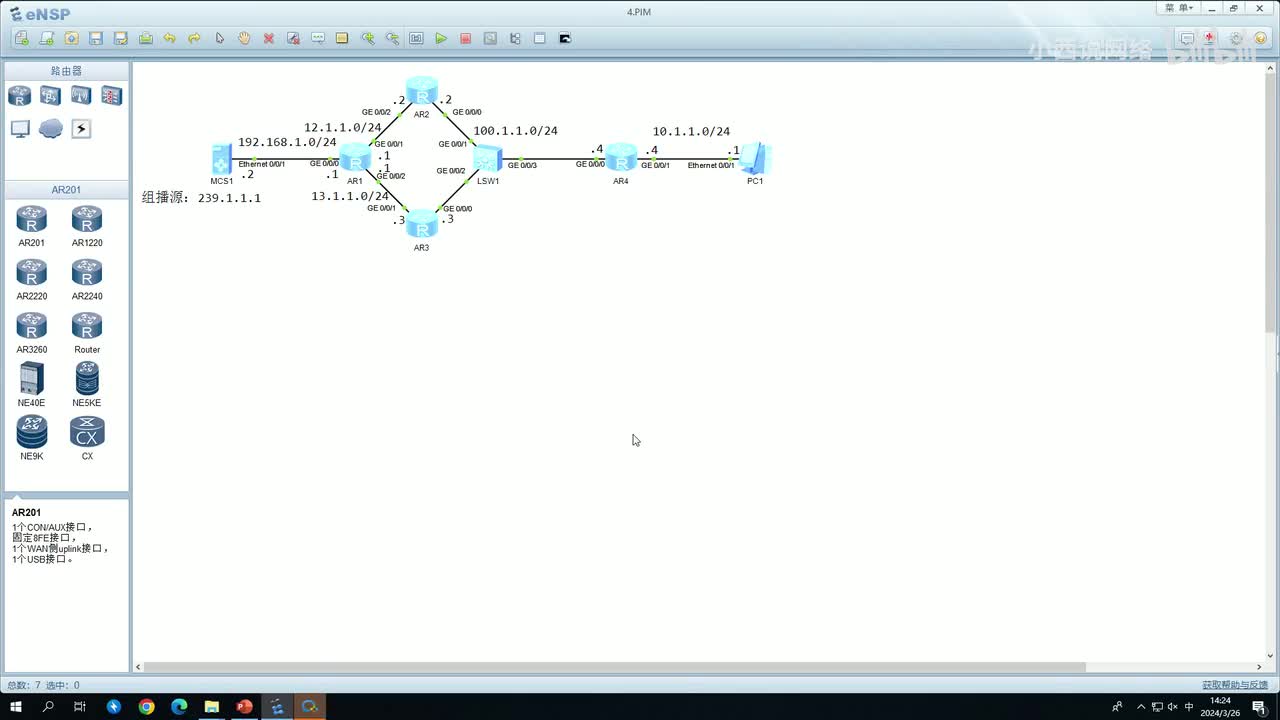This screenshot has height=720, width=1280.
Task: Click the New Topology toolbar icon
Action: [x=22, y=38]
